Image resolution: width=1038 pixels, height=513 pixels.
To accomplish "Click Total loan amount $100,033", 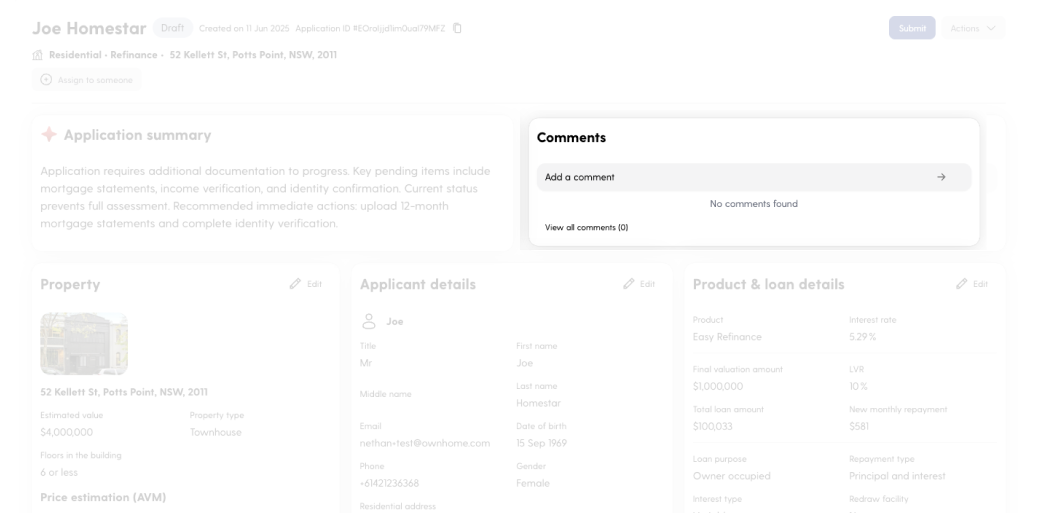I will pos(712,426).
